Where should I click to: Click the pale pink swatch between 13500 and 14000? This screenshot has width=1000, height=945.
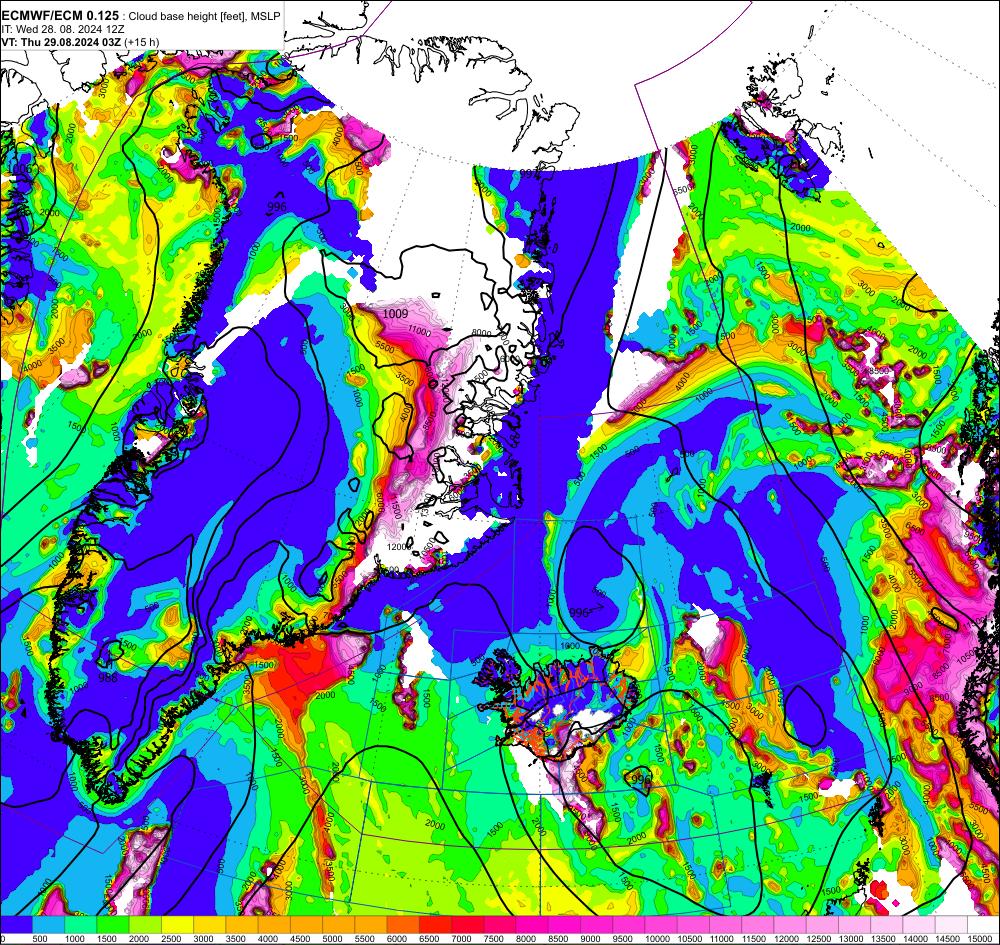[x=886, y=925]
